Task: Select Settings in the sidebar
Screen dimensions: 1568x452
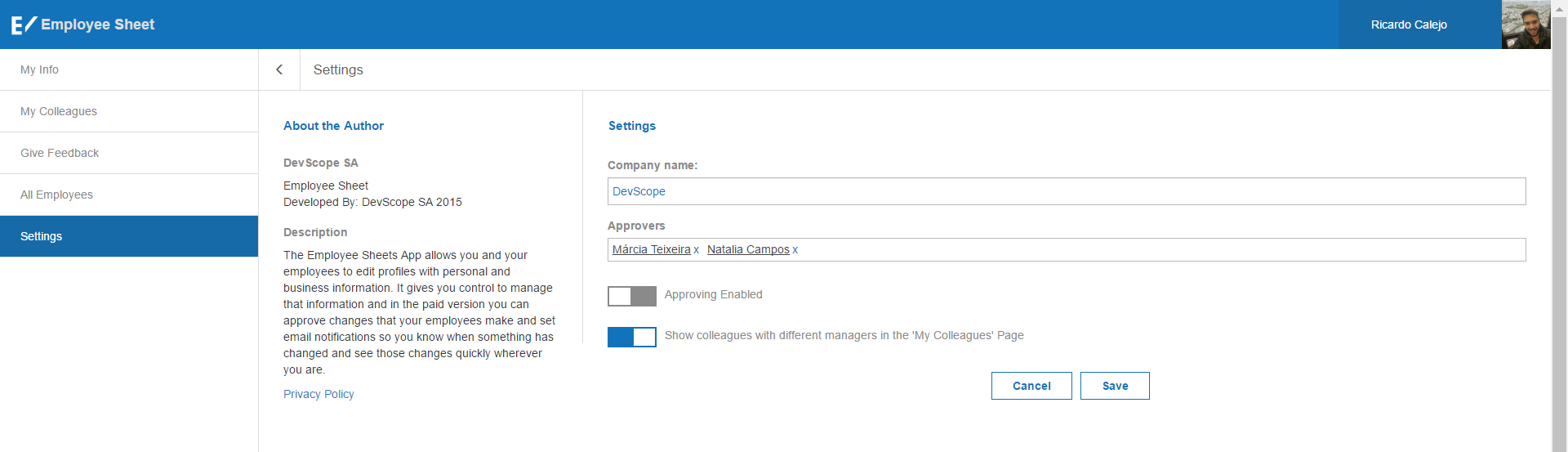Action: click(x=129, y=236)
